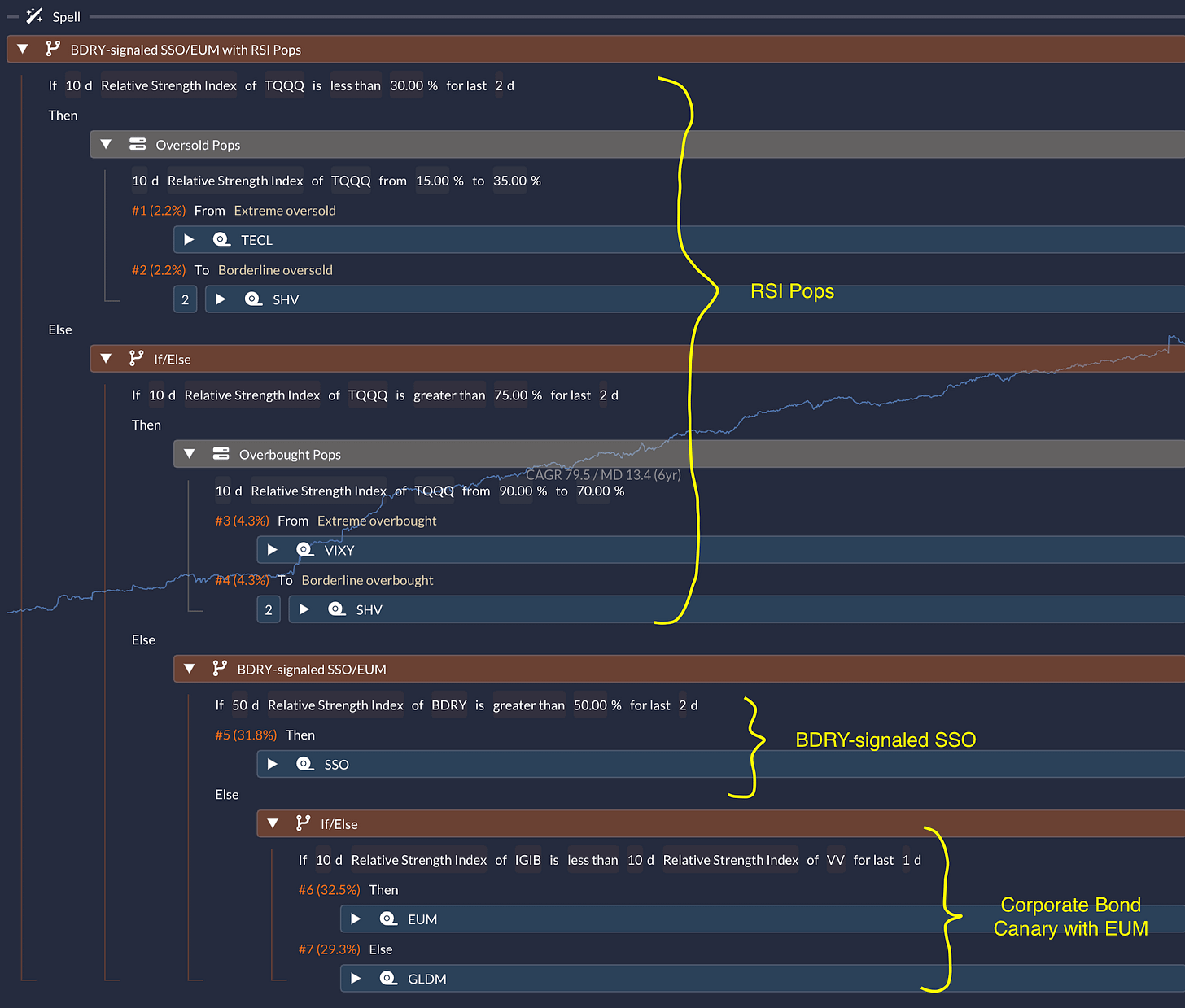Click the Spell magic wand icon
This screenshot has width=1185, height=1008.
(34, 15)
